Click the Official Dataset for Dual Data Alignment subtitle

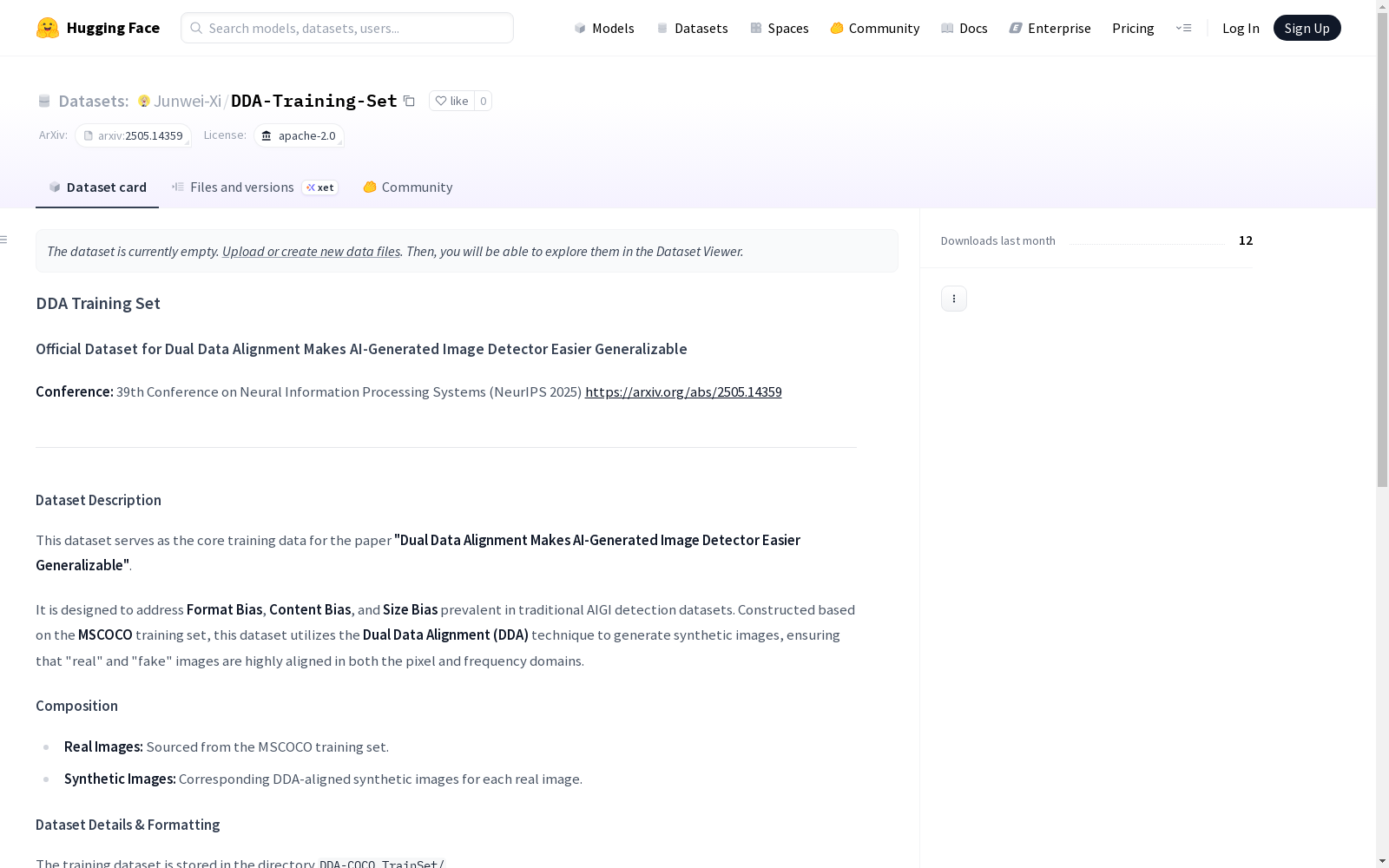[361, 349]
